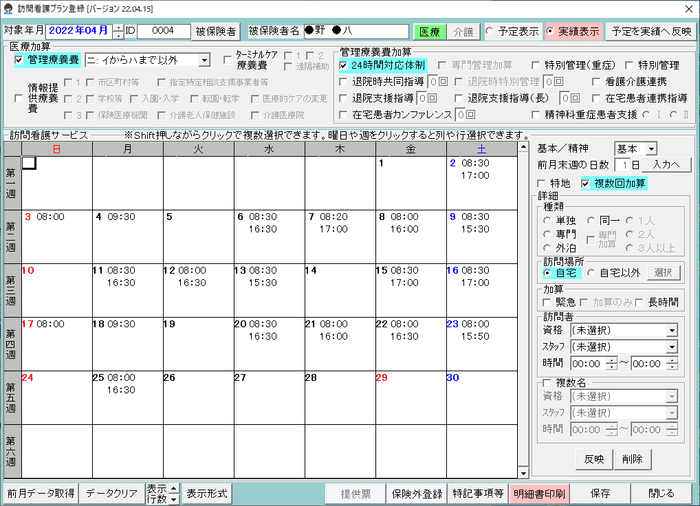Open the 管理療養費 type dropdown
The height and width of the screenshot is (506, 700).
pos(204,60)
